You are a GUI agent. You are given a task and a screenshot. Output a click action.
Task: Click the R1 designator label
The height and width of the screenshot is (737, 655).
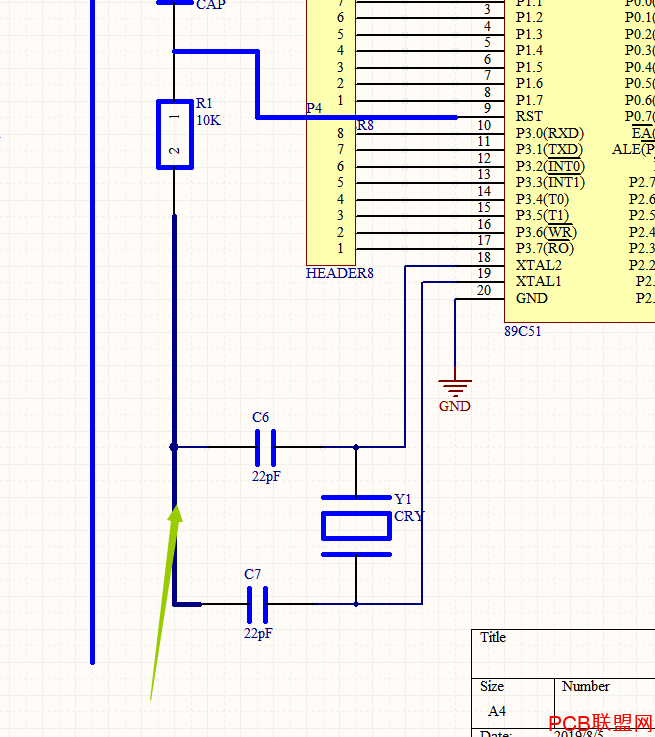204,103
